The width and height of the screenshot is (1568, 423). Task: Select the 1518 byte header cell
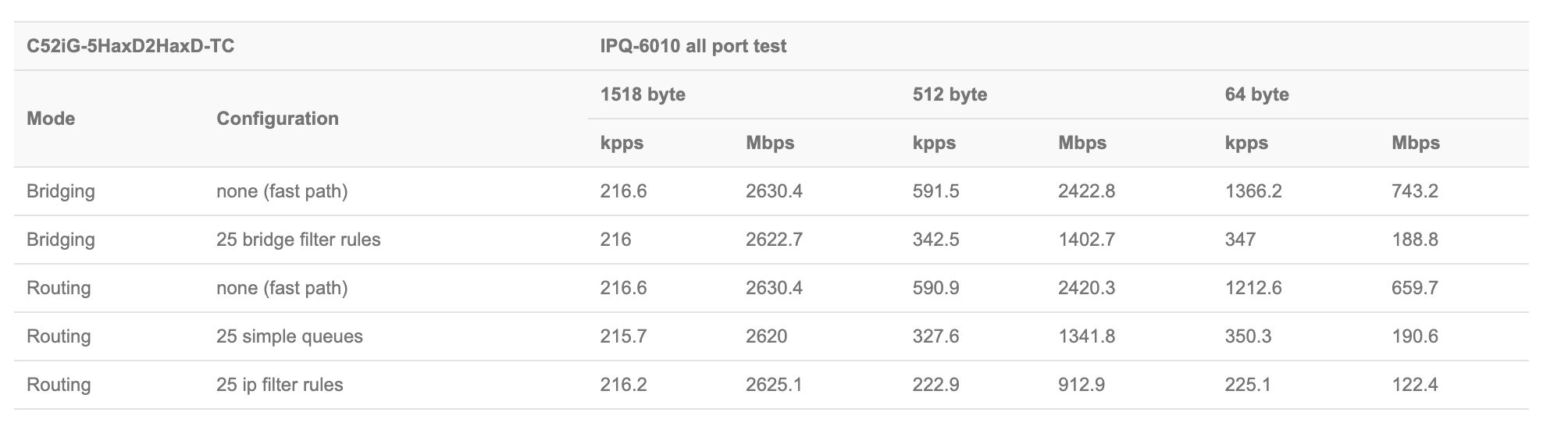point(643,94)
